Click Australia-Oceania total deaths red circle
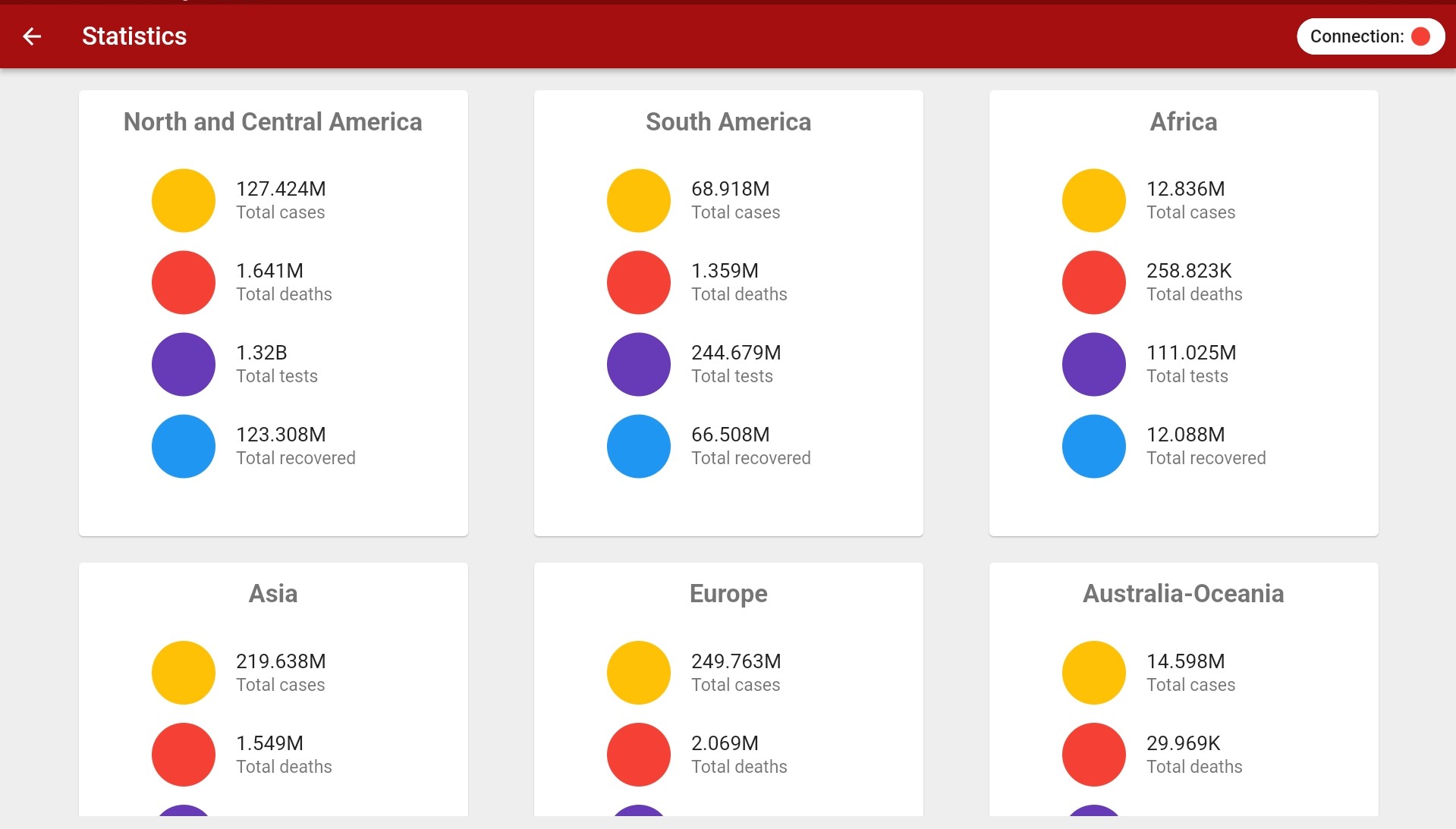This screenshot has height=829, width=1456. [1094, 755]
